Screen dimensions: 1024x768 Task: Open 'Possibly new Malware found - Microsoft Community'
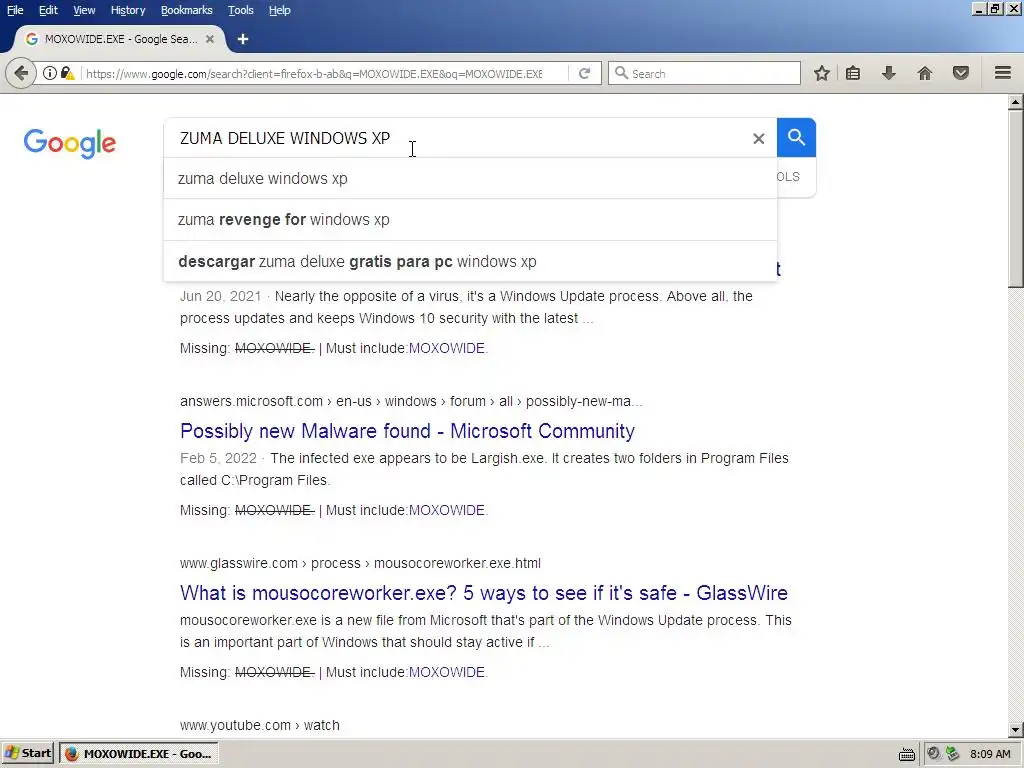pyautogui.click(x=407, y=431)
